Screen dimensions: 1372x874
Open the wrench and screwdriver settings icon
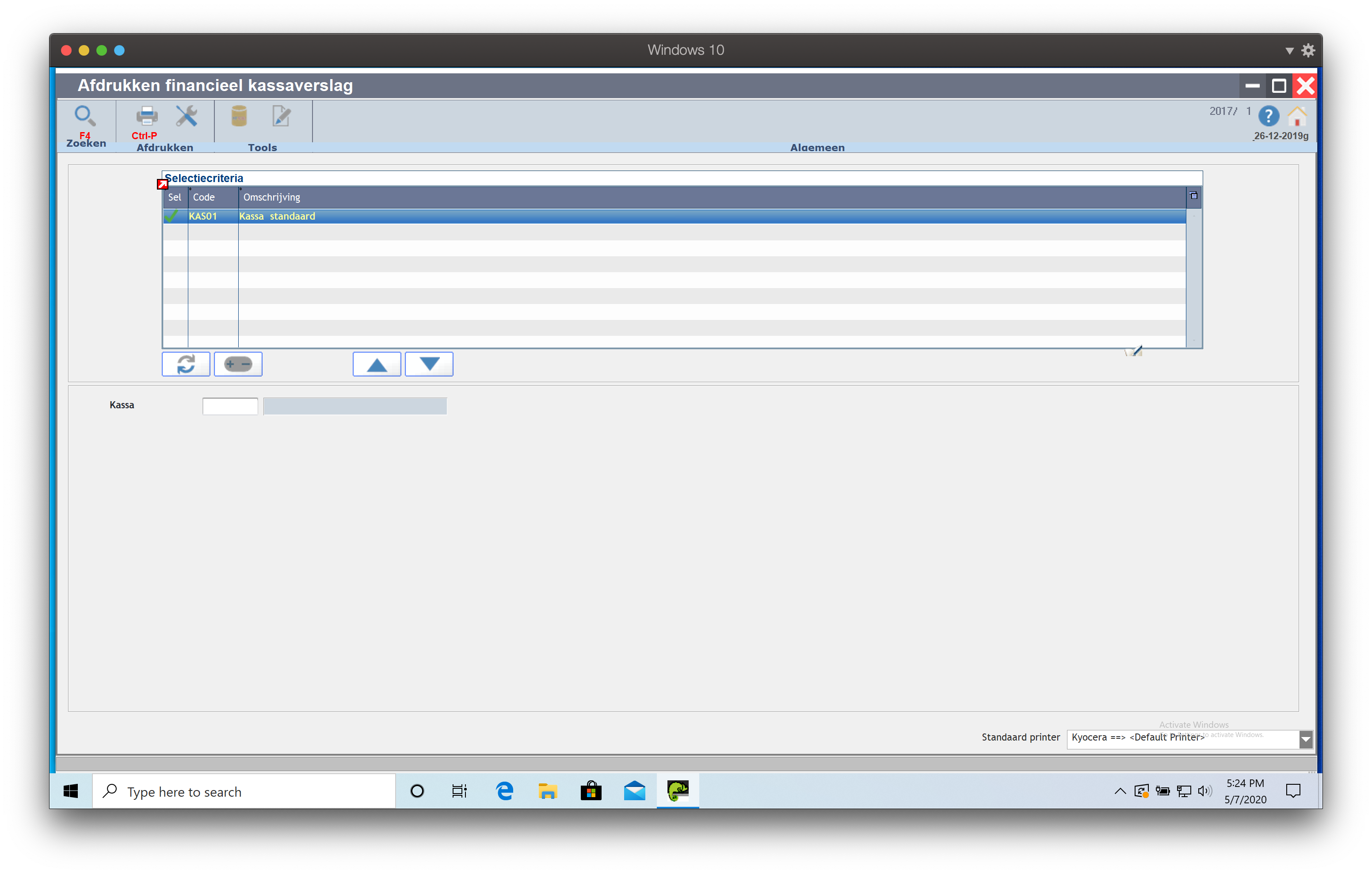click(187, 116)
